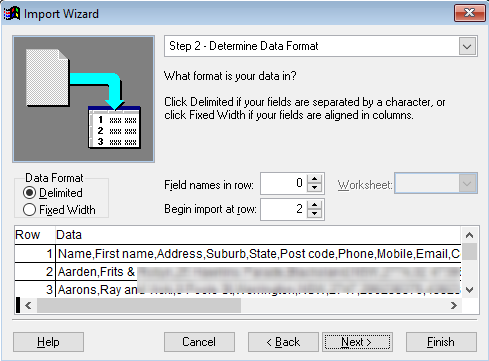The width and height of the screenshot is (489, 361).
Task: Click scroll up arrow in data preview
Action: [469, 235]
